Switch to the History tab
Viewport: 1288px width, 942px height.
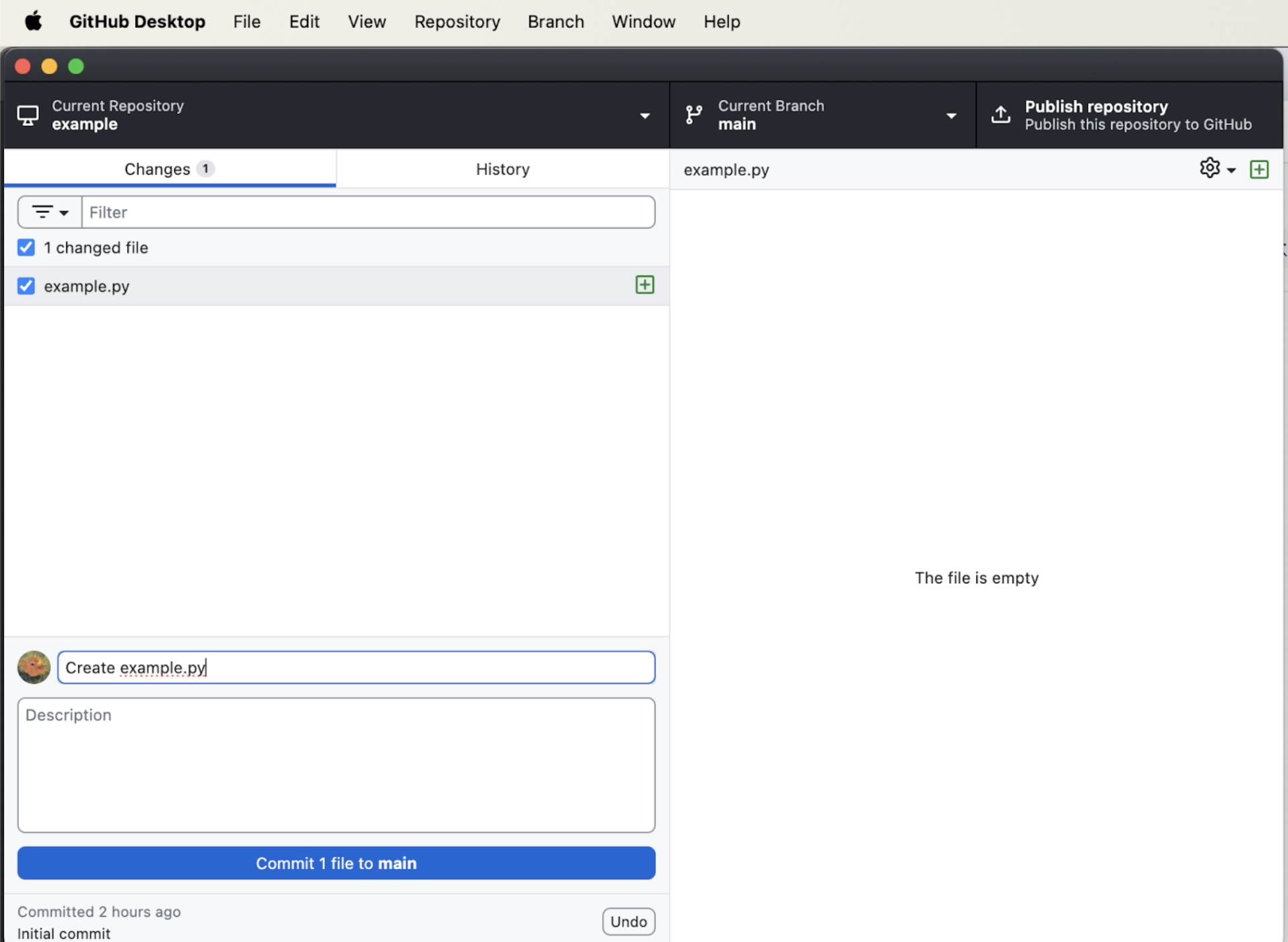pyautogui.click(x=502, y=169)
